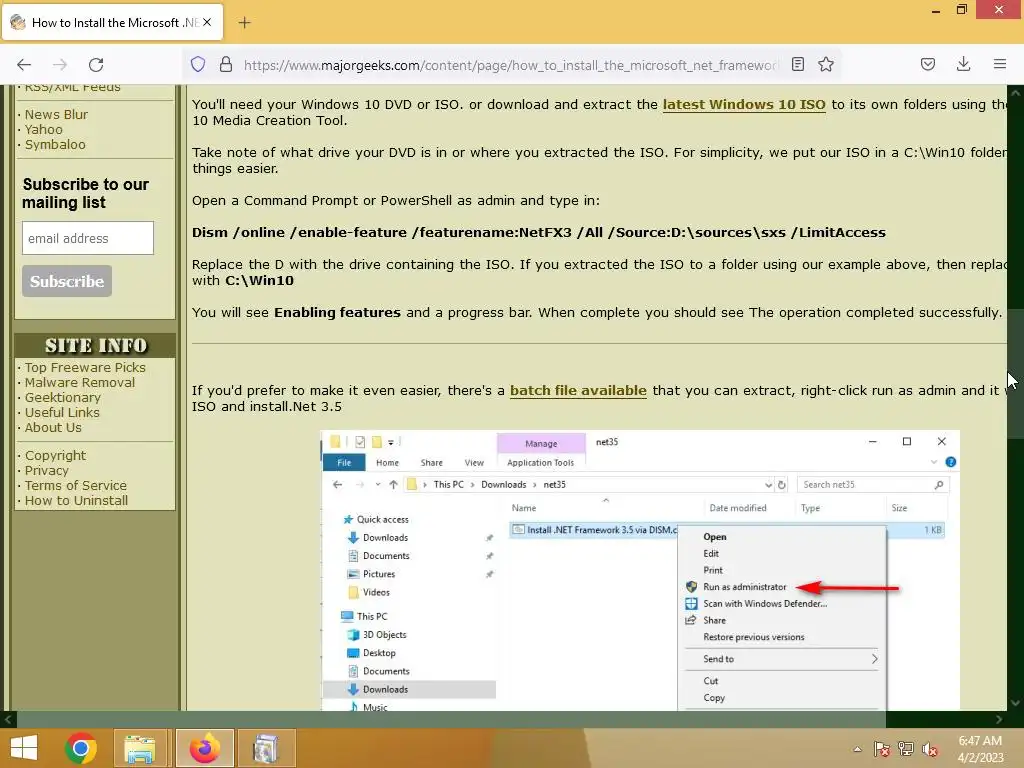1024x768 pixels.
Task: Click the Firefox window restore button
Action: pos(961,10)
